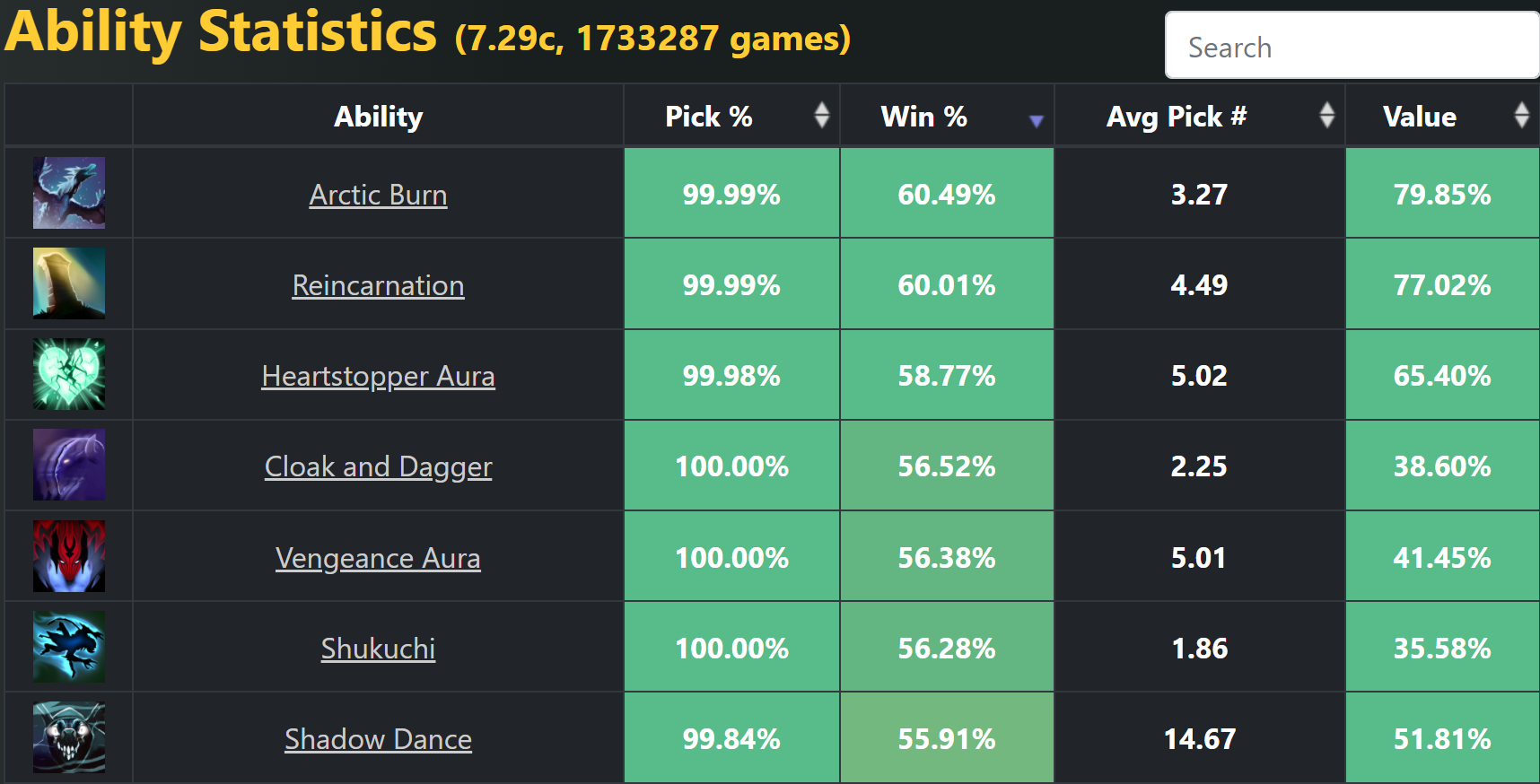This screenshot has width=1540, height=784.
Task: Sort by Value column arrows
Action: tap(1521, 115)
